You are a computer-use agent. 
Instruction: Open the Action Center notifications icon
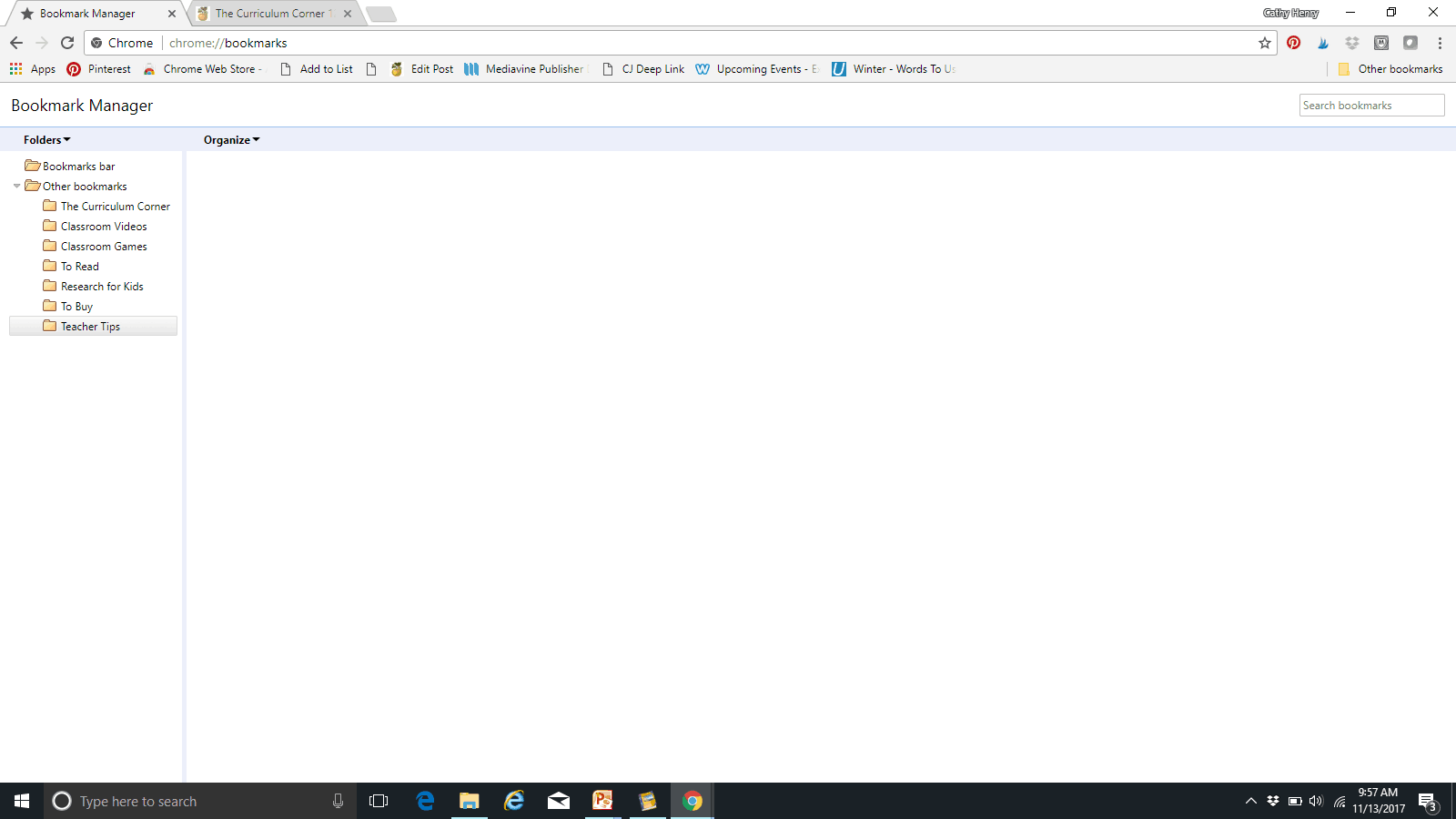(1428, 802)
